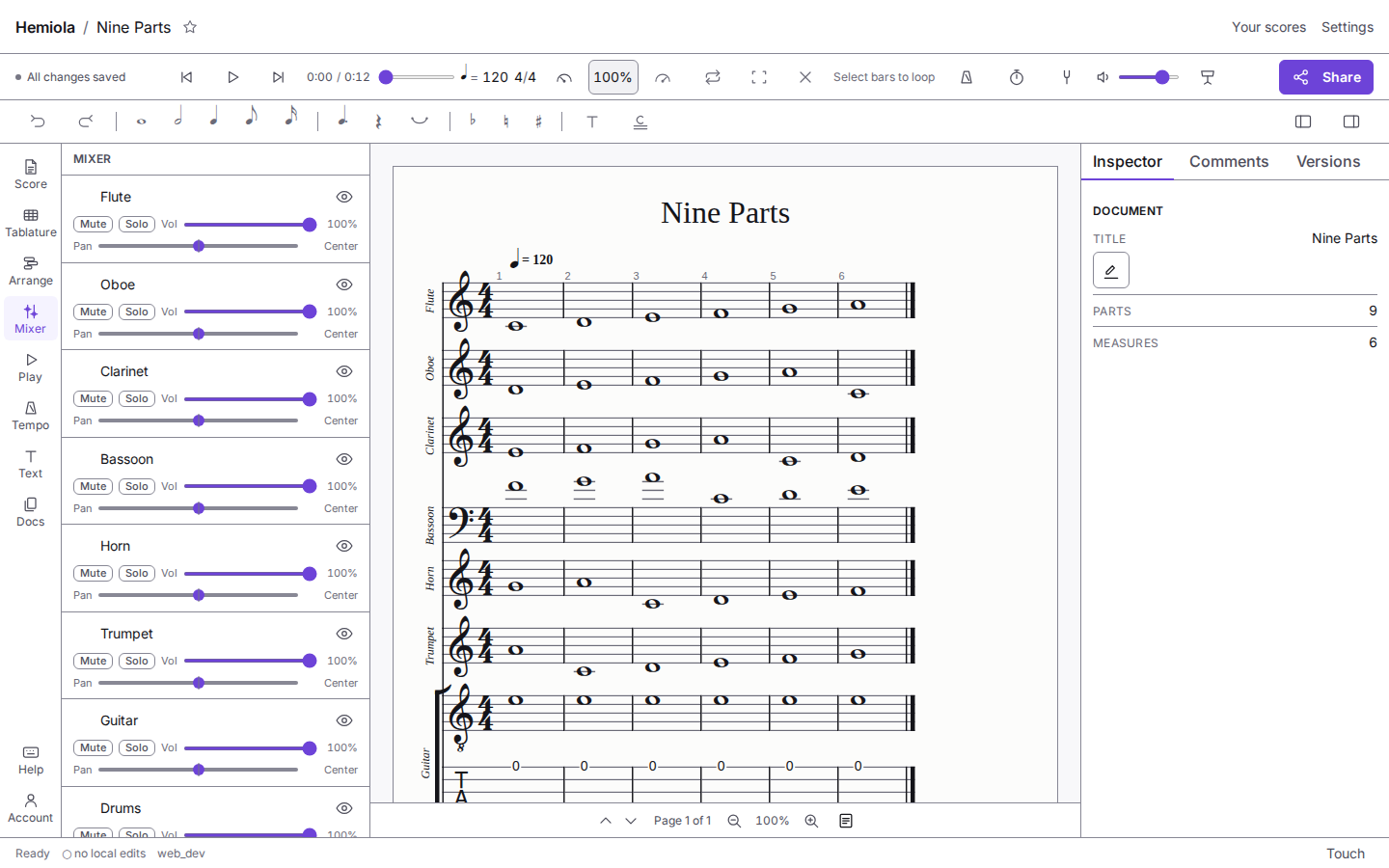Viewport: 1389px width, 868px height.
Task: Adjust the master volume slider
Action: pyautogui.click(x=1149, y=77)
